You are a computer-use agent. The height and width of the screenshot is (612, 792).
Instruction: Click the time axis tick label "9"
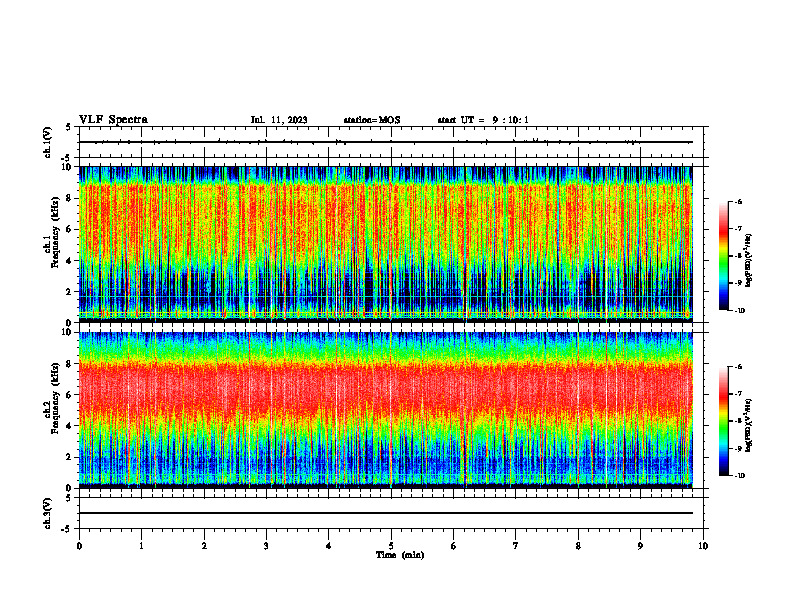click(640, 546)
